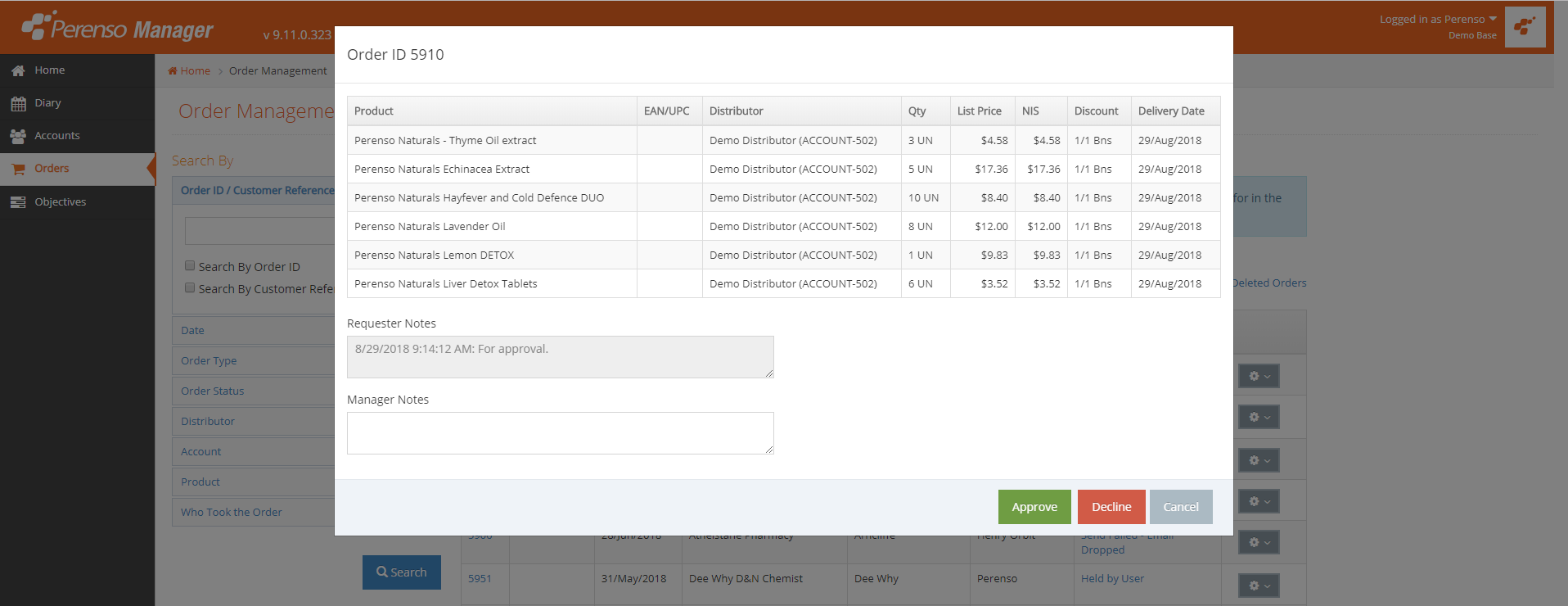
Task: Click the $17.36 list price cell
Action: pyautogui.click(x=982, y=169)
